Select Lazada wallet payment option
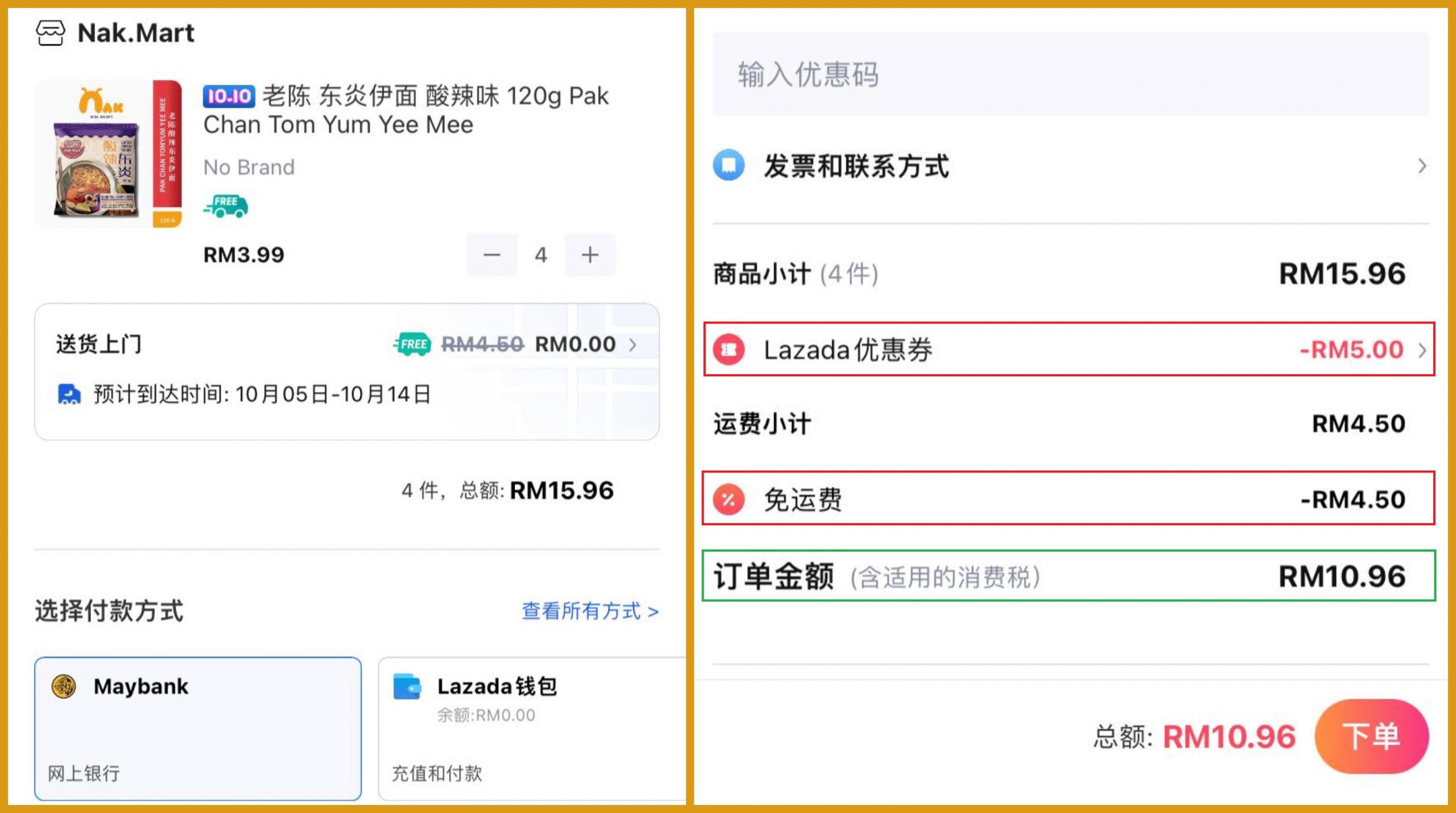1456x813 pixels. [532, 729]
